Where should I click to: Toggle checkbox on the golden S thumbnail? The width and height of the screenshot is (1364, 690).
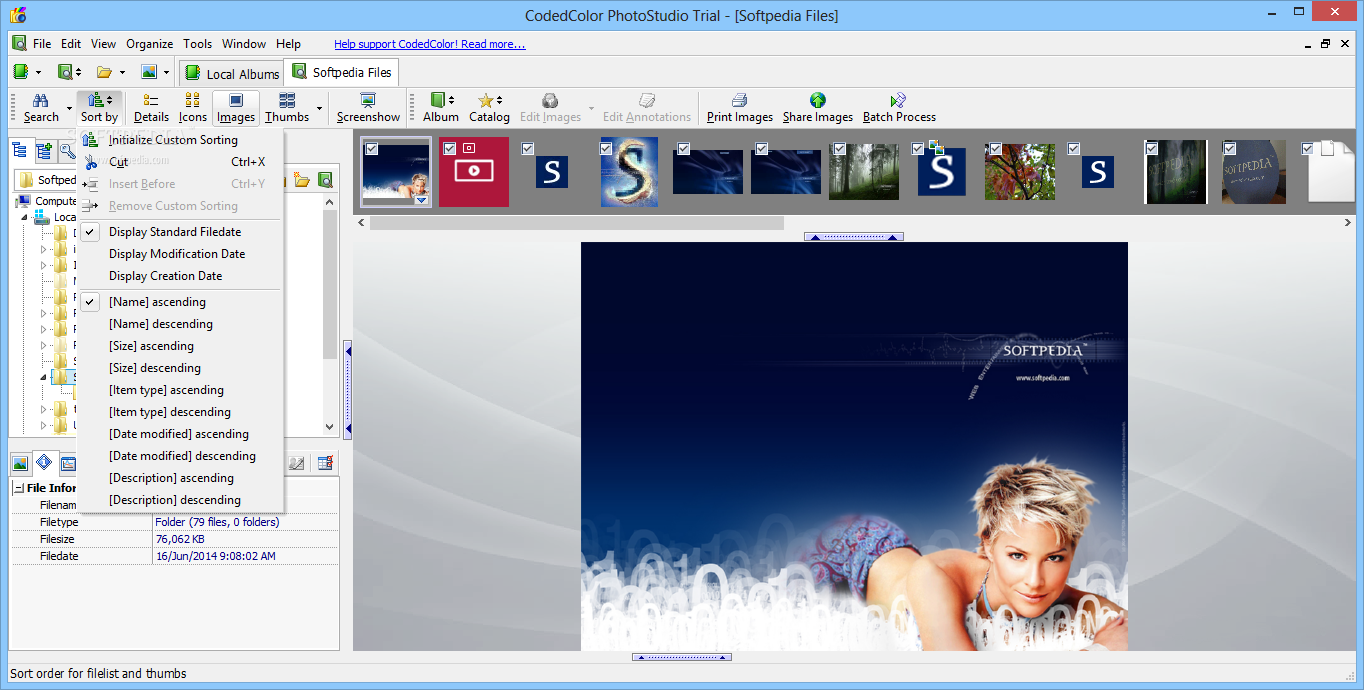[x=606, y=148]
